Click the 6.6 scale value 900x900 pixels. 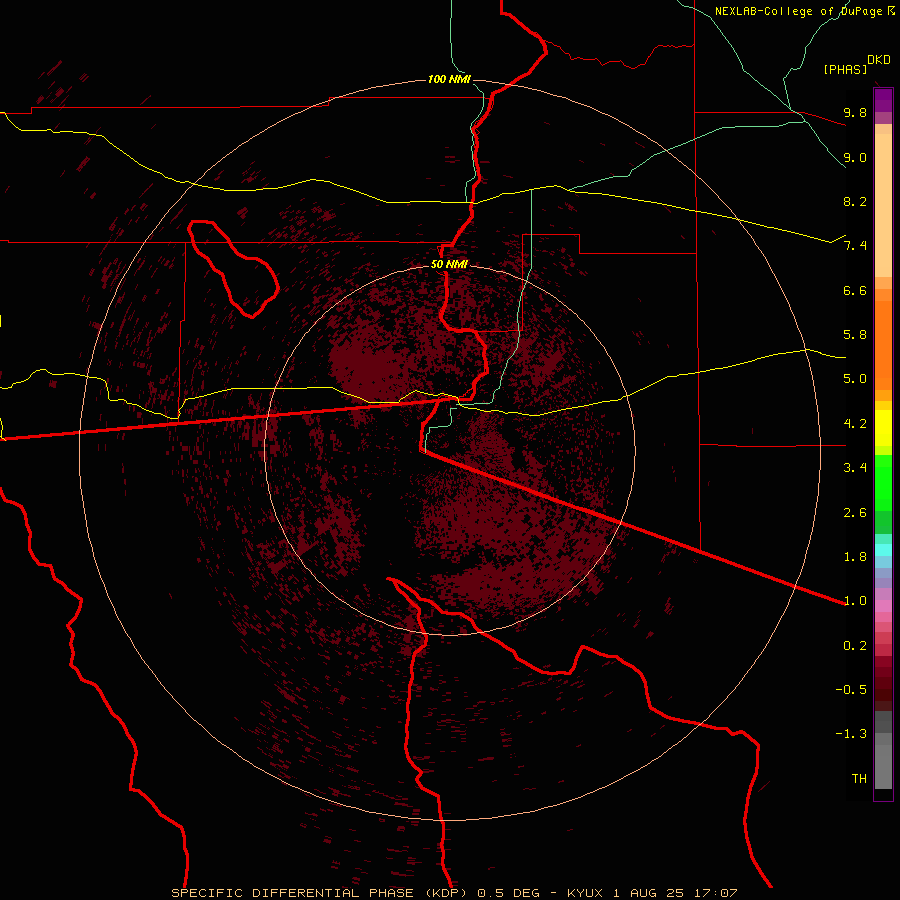point(855,290)
